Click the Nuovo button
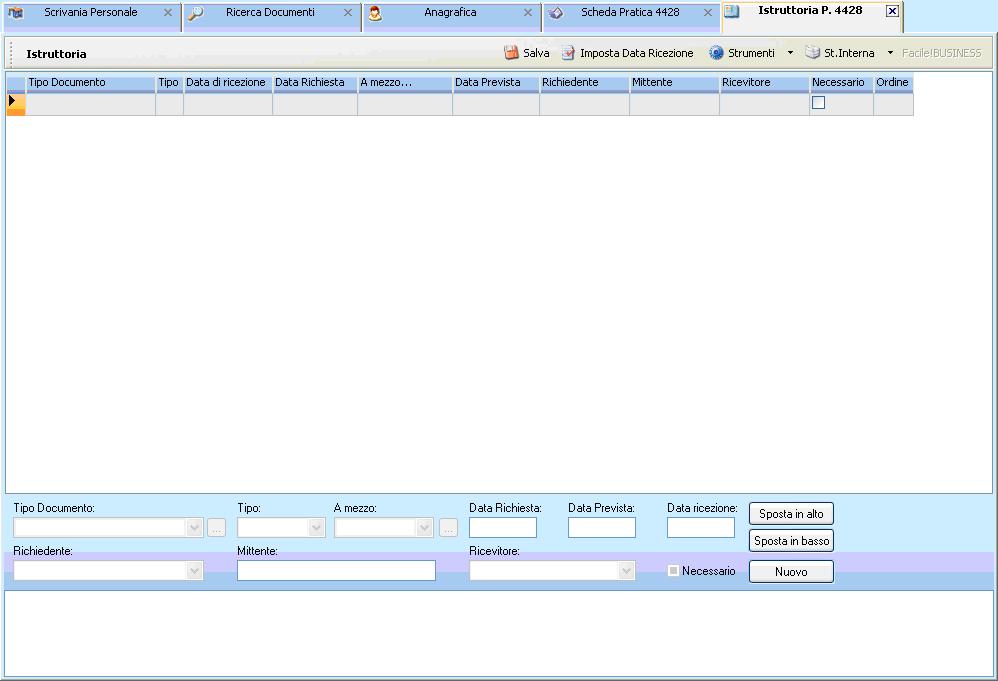Screen dimensions: 998x681 click(x=791, y=572)
